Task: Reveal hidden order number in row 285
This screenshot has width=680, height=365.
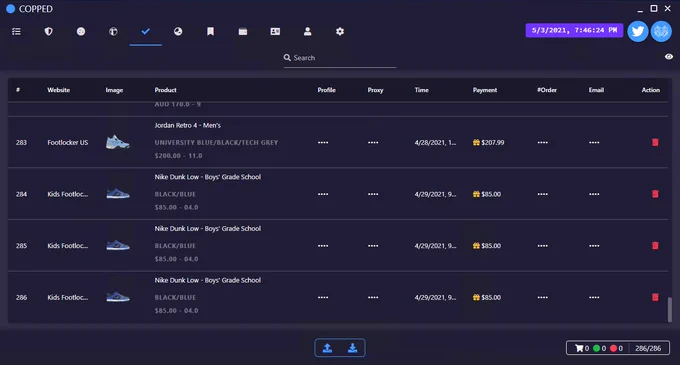Action: 543,245
